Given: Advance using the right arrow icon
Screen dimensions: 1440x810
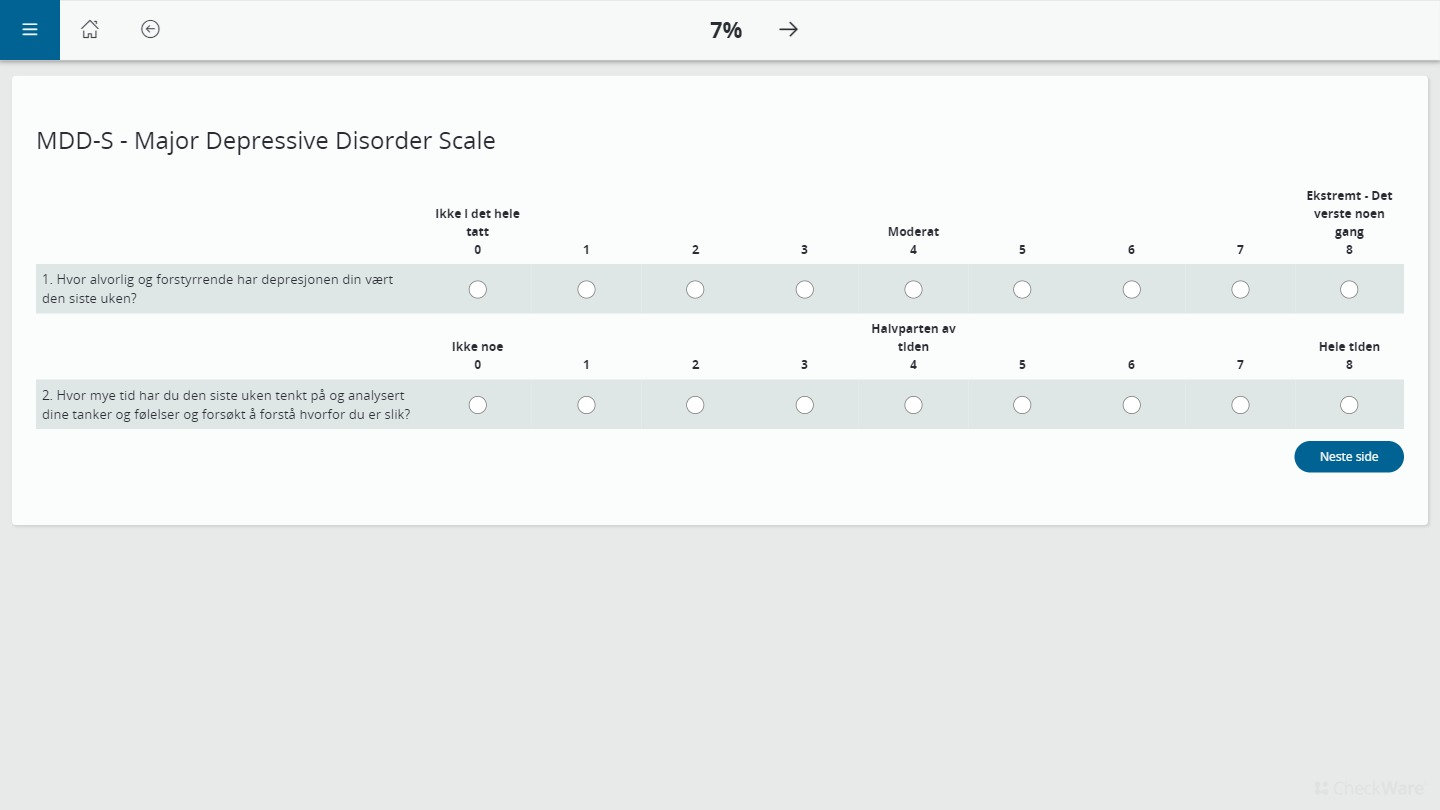Looking at the screenshot, I should tap(788, 30).
